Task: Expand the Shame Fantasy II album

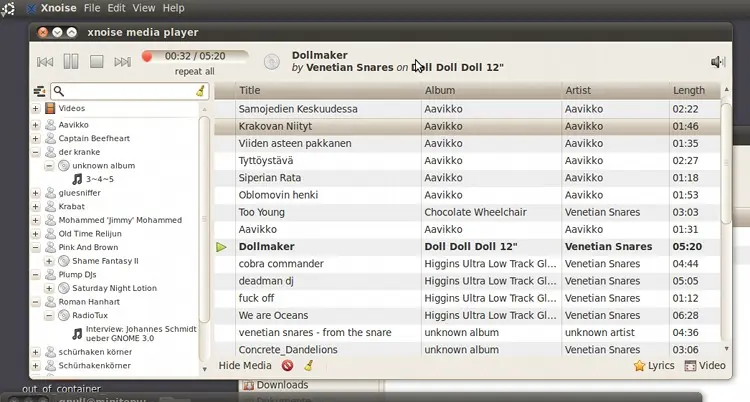Action: tap(49, 261)
